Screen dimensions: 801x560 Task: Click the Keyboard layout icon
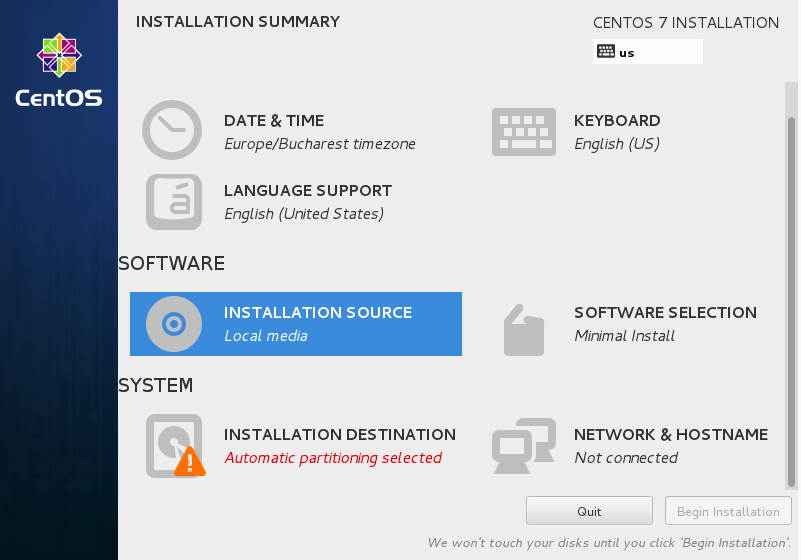(x=523, y=132)
